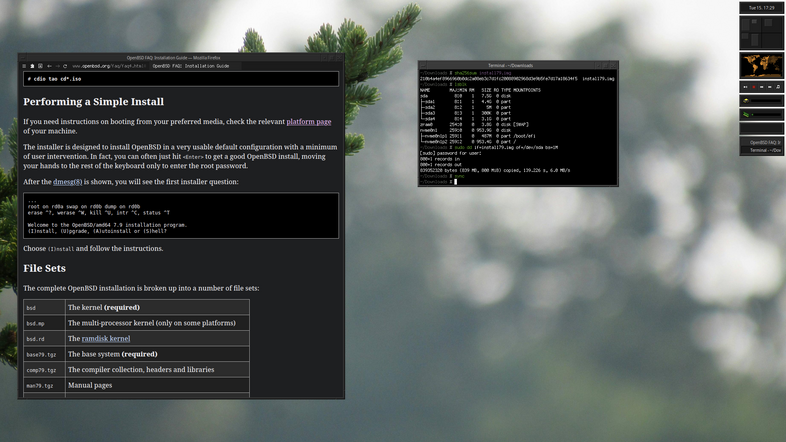
Task: Click the music note icon in media controls
Action: click(x=778, y=87)
